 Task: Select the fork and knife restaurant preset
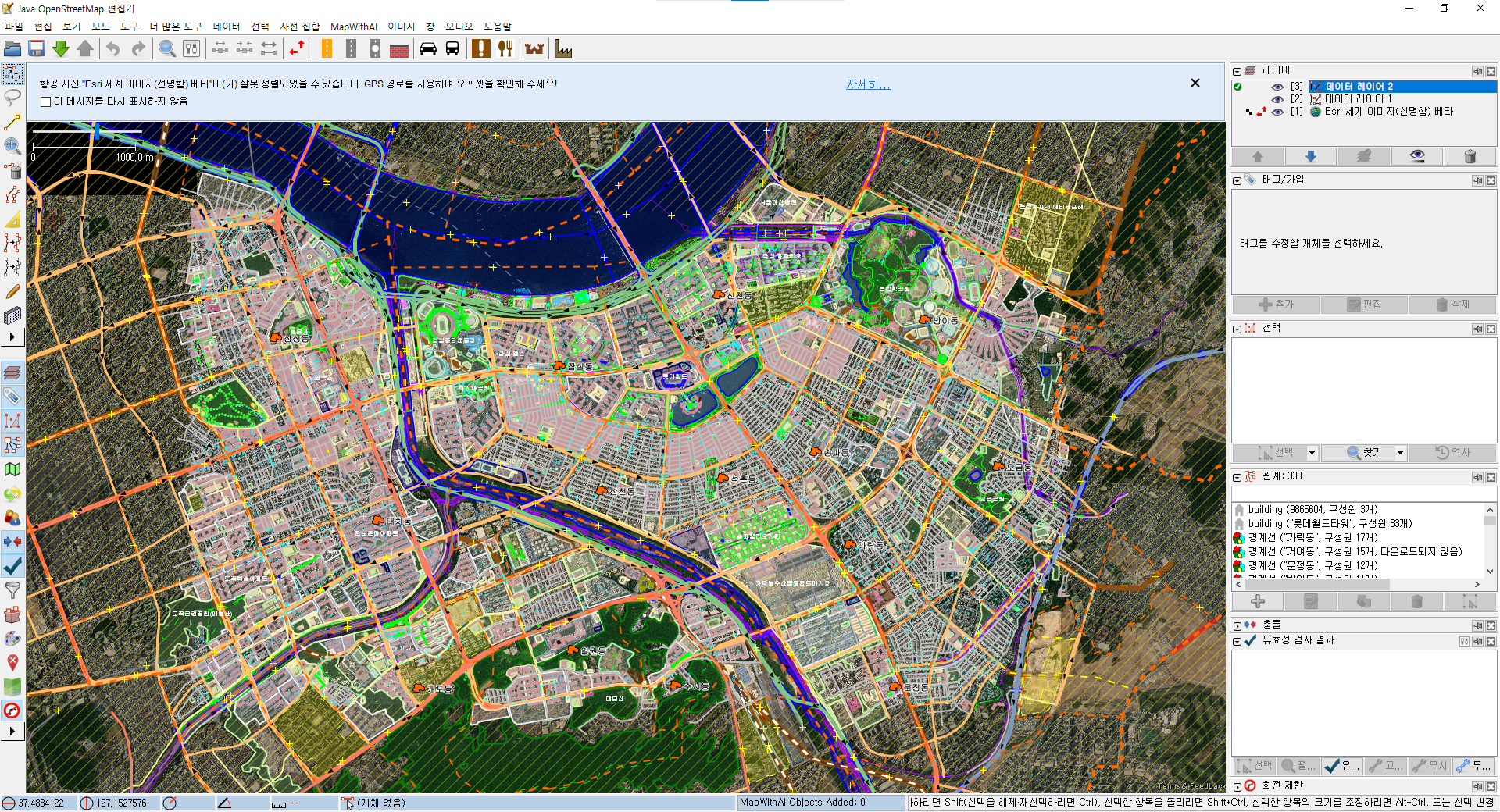click(x=505, y=49)
